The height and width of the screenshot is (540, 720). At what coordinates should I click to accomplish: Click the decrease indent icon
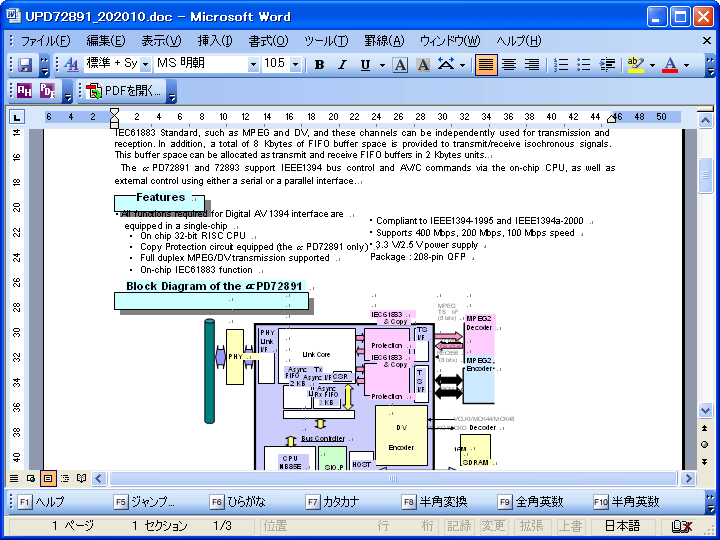pyautogui.click(x=607, y=65)
